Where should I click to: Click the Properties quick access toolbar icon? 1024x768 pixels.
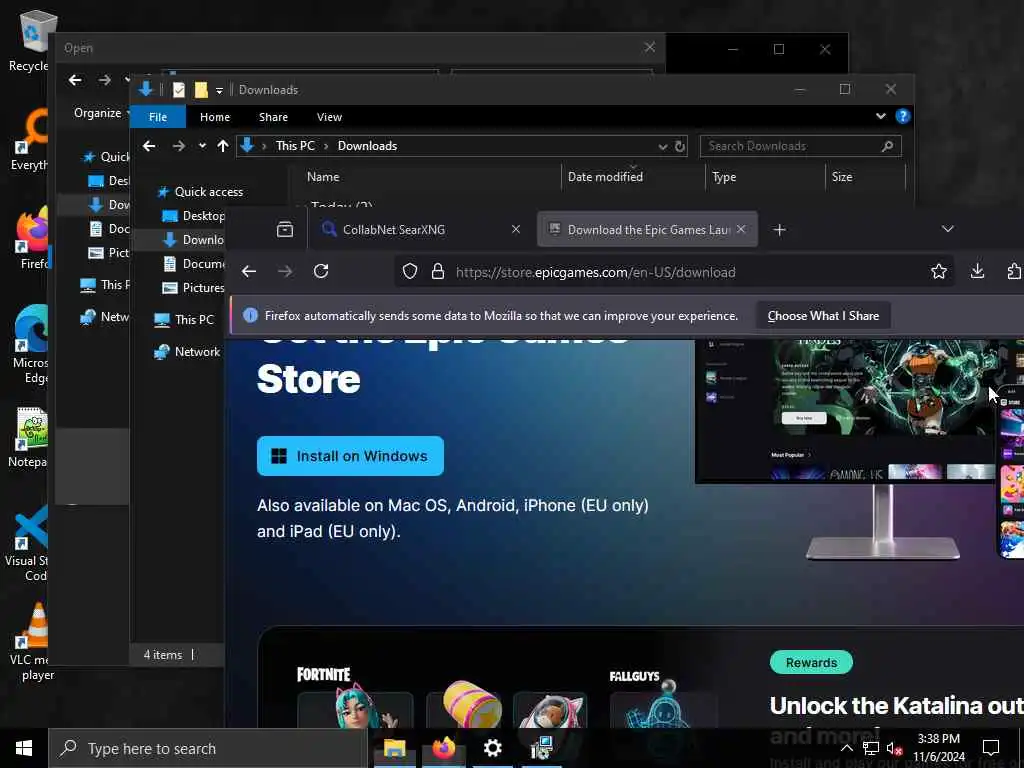tap(179, 89)
